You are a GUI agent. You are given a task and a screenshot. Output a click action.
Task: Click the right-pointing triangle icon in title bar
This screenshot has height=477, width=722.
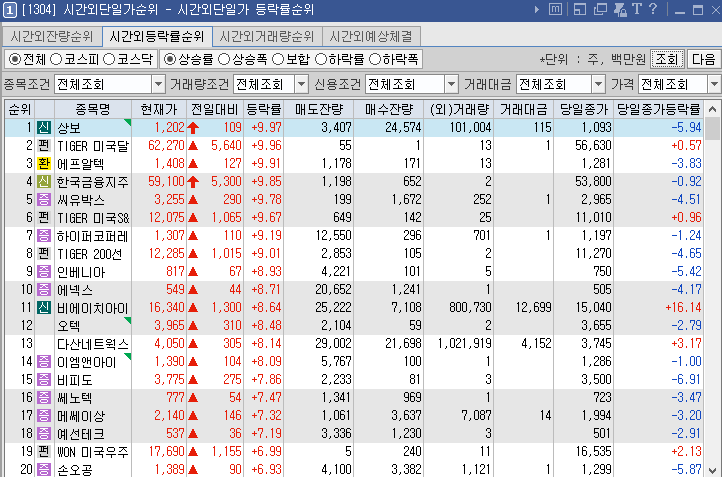click(536, 9)
